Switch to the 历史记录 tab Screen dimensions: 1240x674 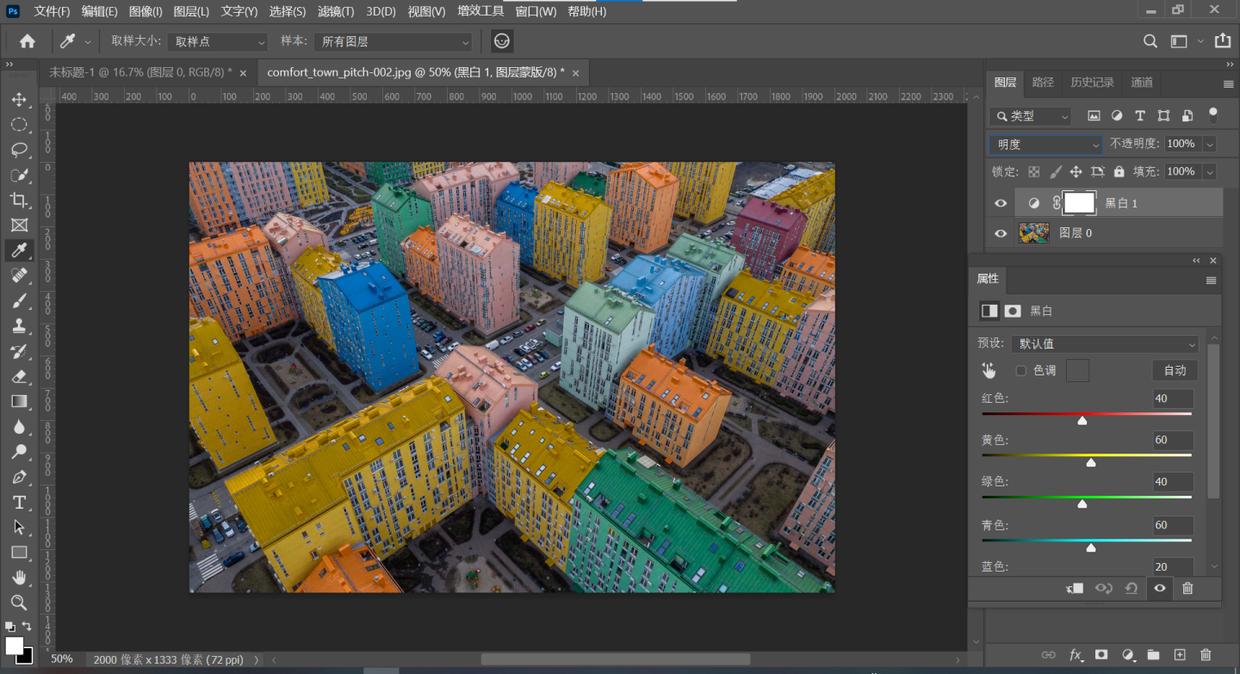coord(1091,82)
